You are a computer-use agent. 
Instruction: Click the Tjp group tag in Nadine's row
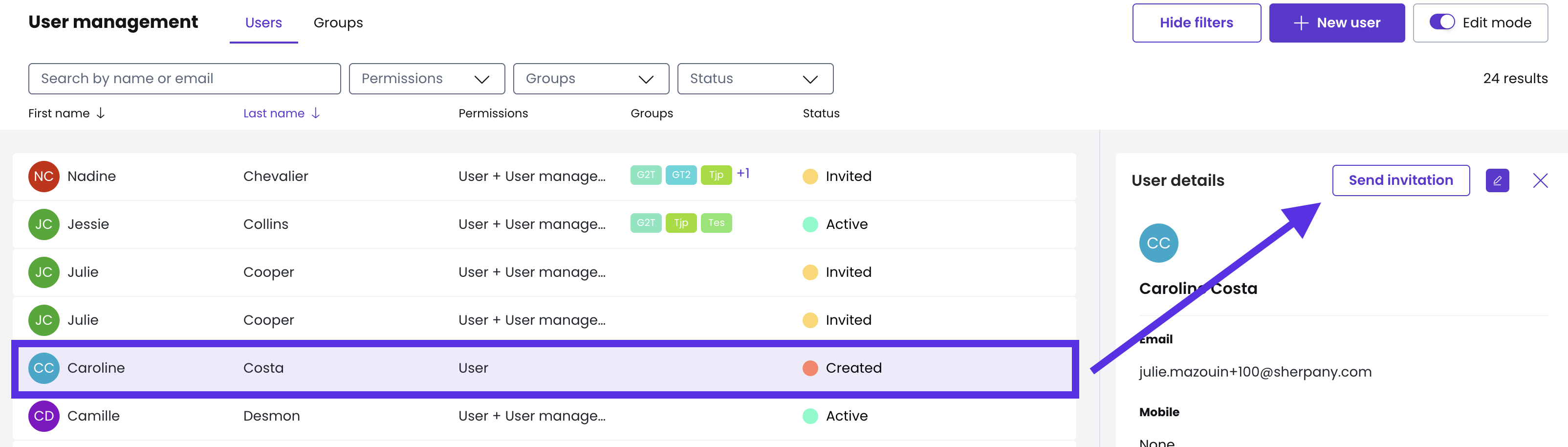716,175
